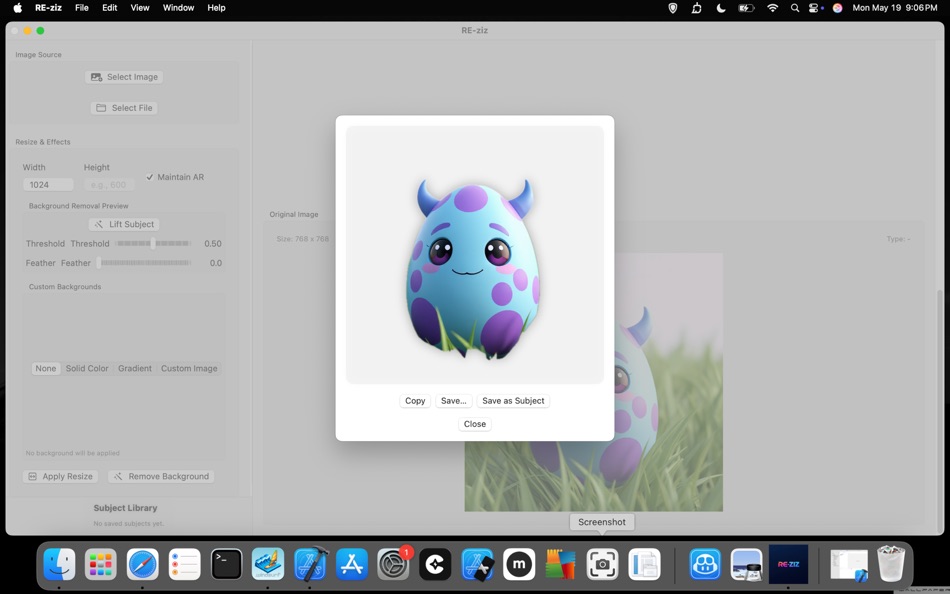Select the Solid Color background option

point(86,368)
